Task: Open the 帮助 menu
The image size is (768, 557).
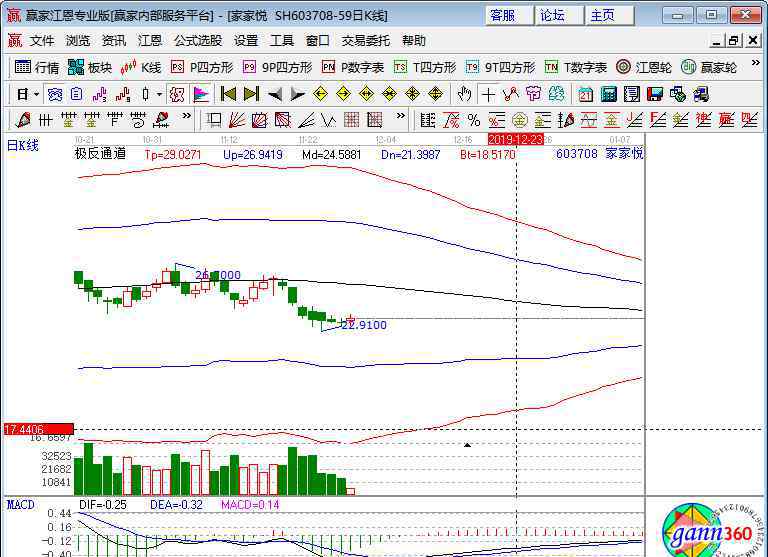Action: point(413,41)
